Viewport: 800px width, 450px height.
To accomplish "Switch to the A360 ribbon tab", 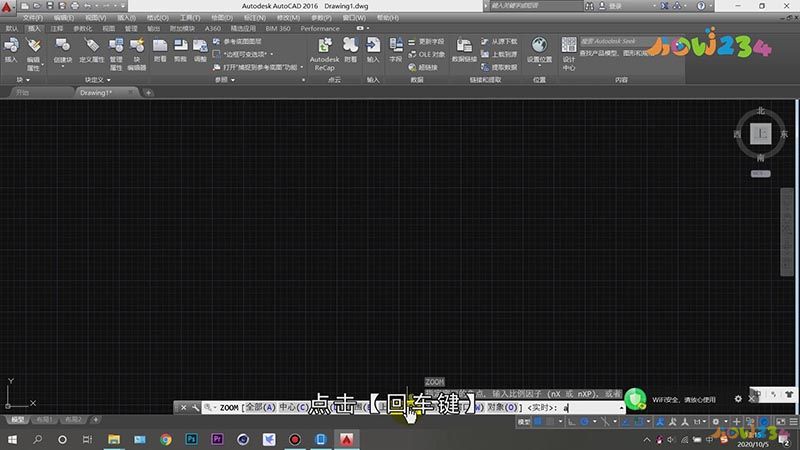I will (x=213, y=29).
